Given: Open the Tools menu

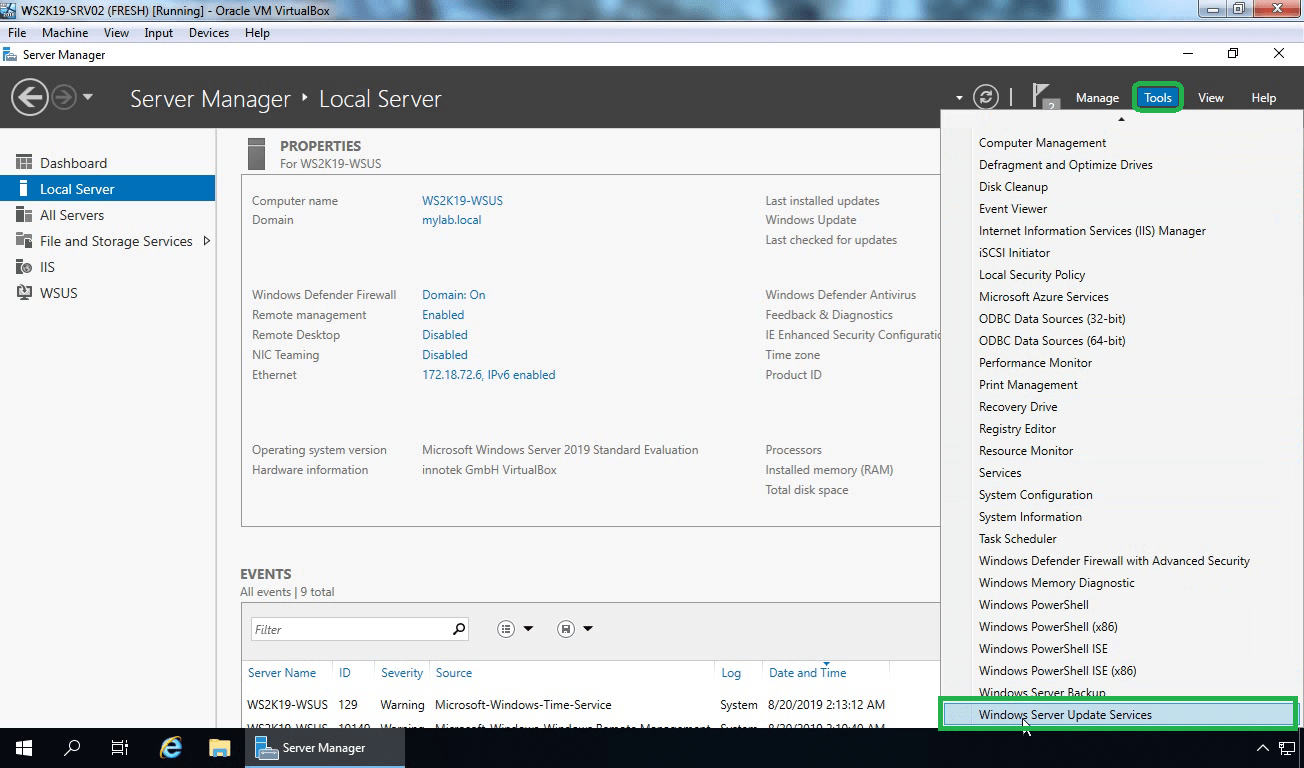Looking at the screenshot, I should point(1158,98).
